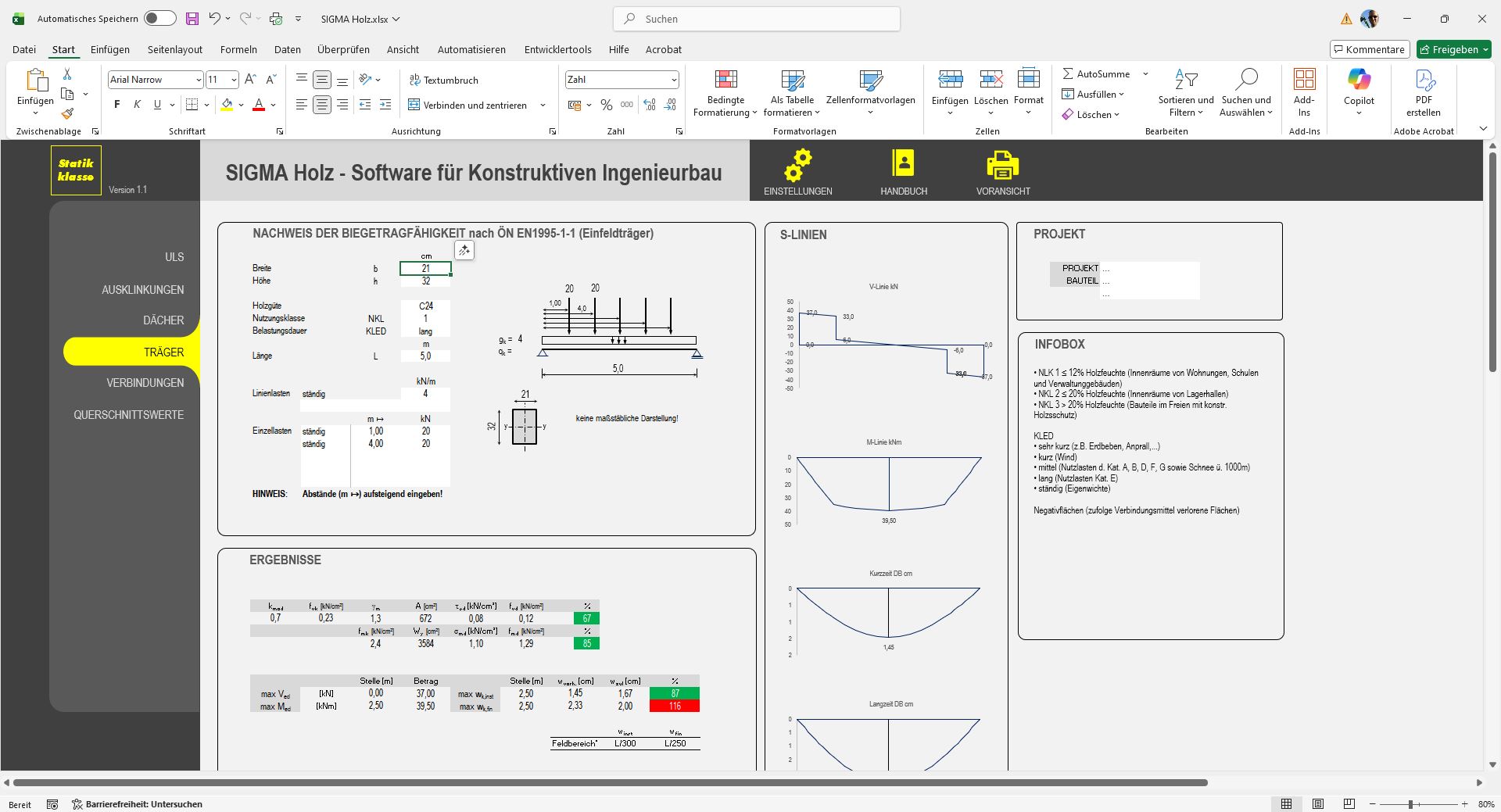Toggle Automatisches Speichern switch
1501x812 pixels.
(159, 19)
